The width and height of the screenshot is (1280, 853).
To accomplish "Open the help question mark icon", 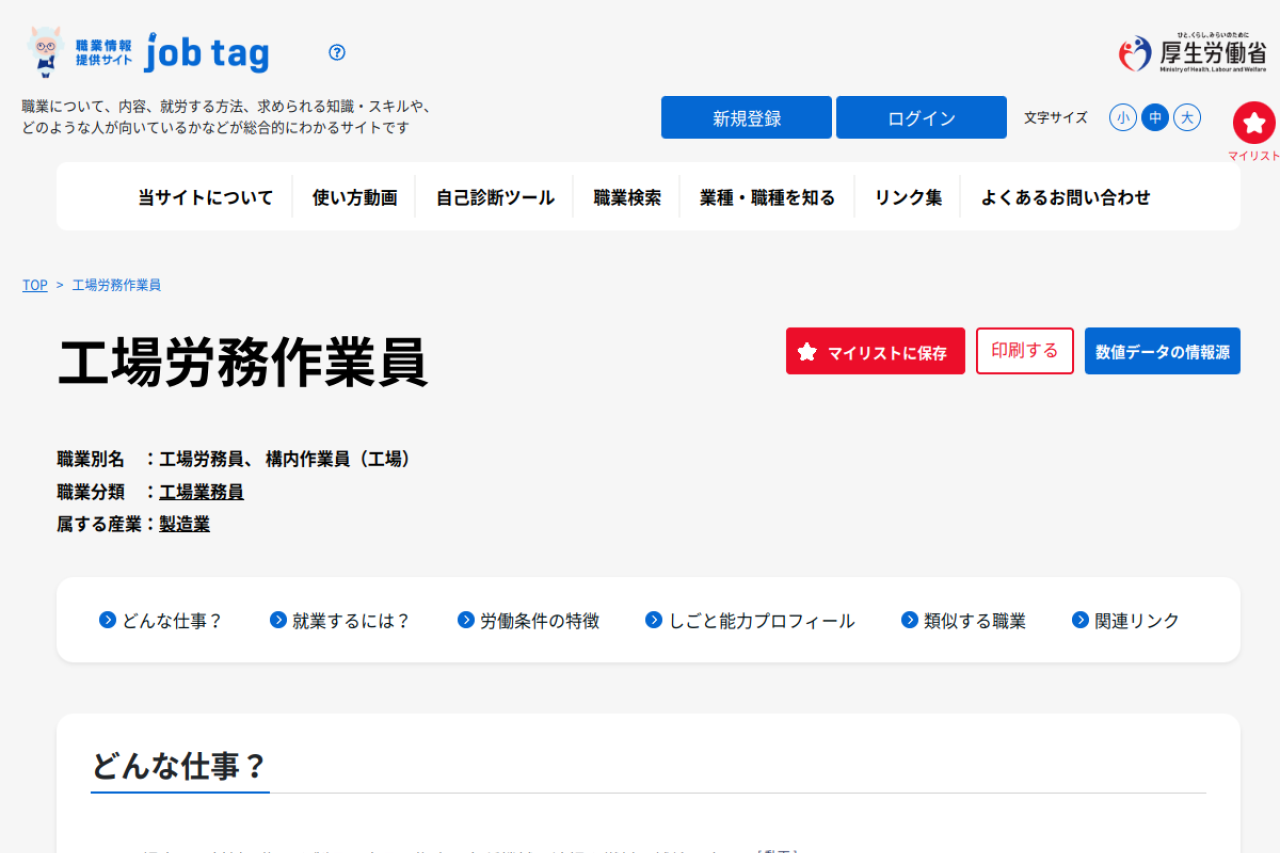I will 337,53.
